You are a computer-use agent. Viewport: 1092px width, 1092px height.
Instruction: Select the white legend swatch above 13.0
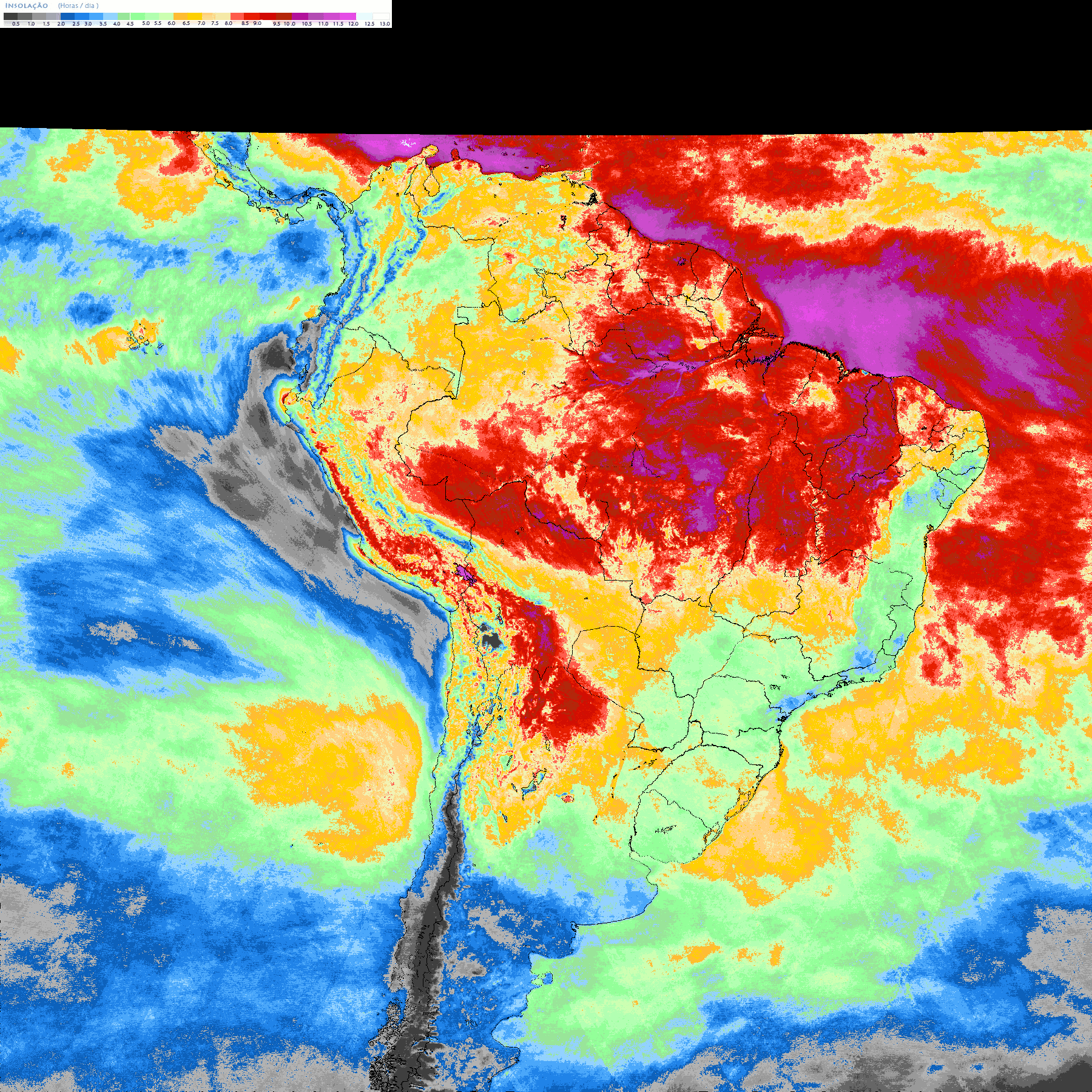381,16
